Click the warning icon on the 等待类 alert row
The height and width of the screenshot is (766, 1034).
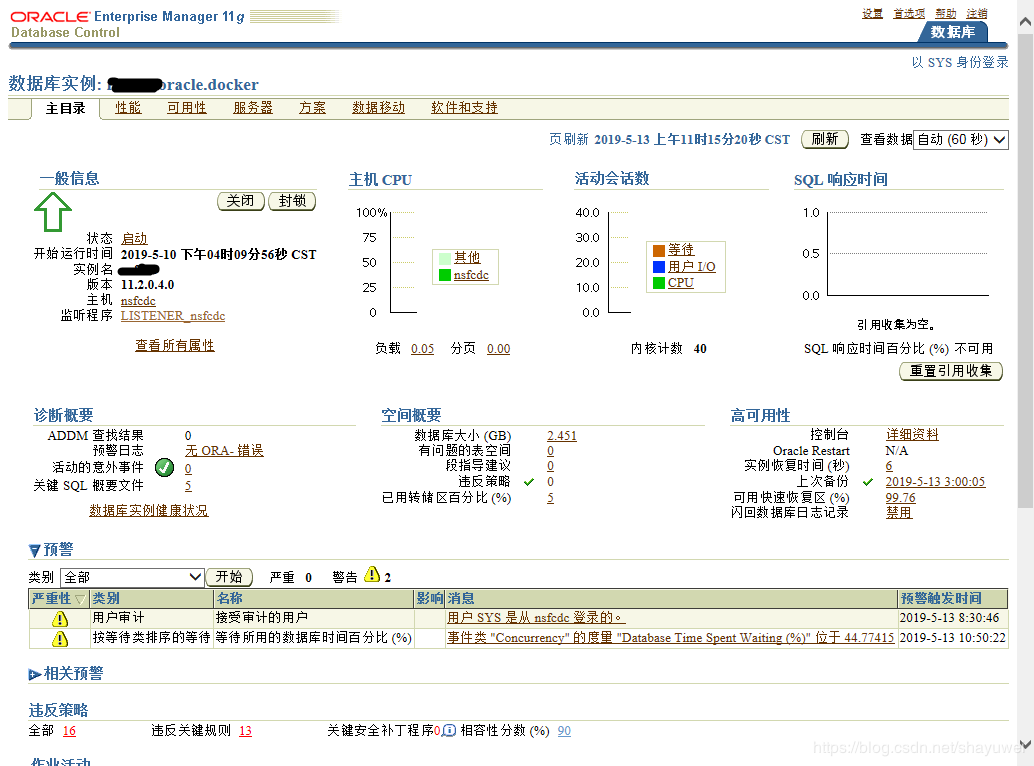(59, 637)
